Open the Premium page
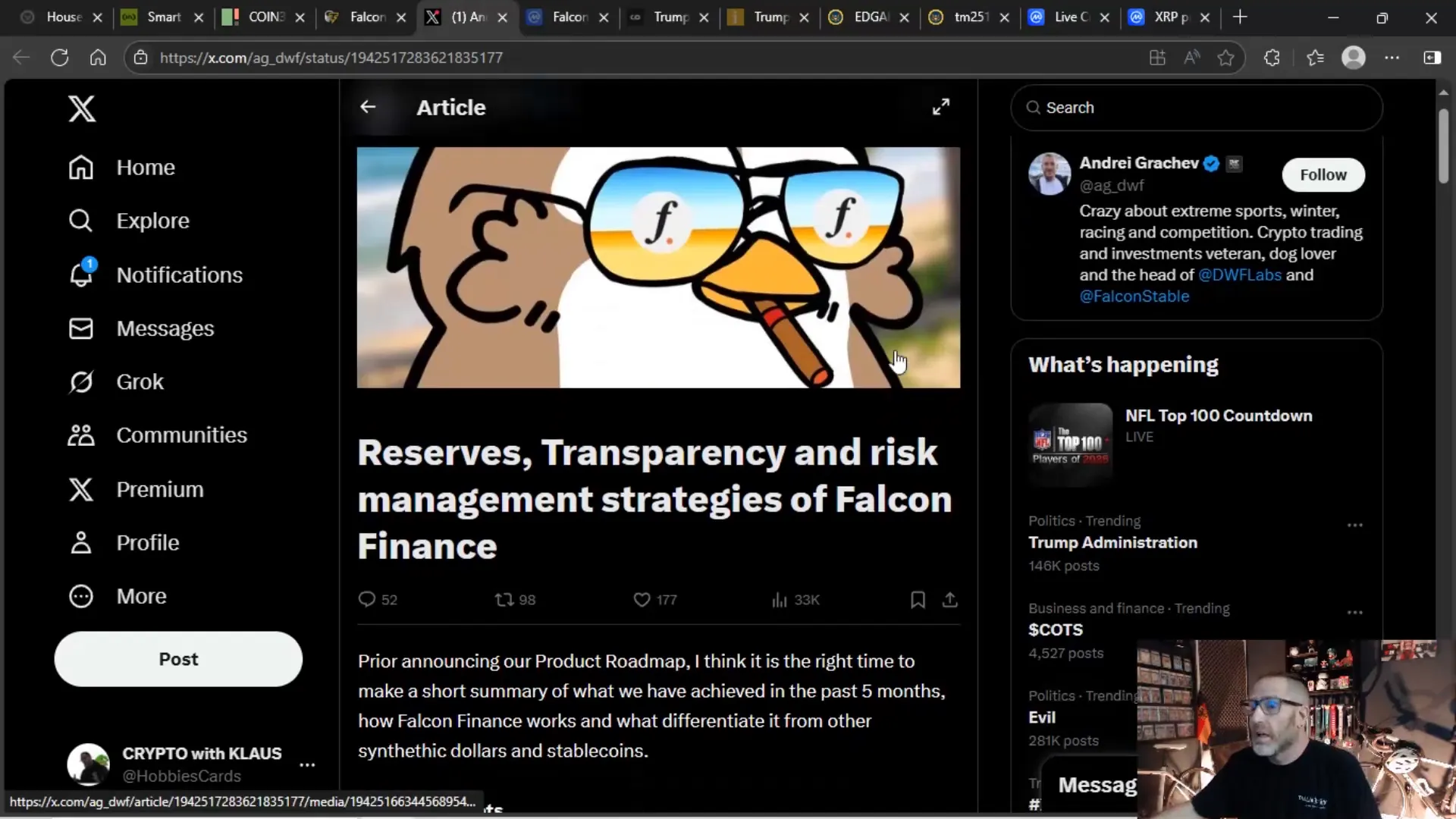This screenshot has width=1456, height=819. [136, 489]
